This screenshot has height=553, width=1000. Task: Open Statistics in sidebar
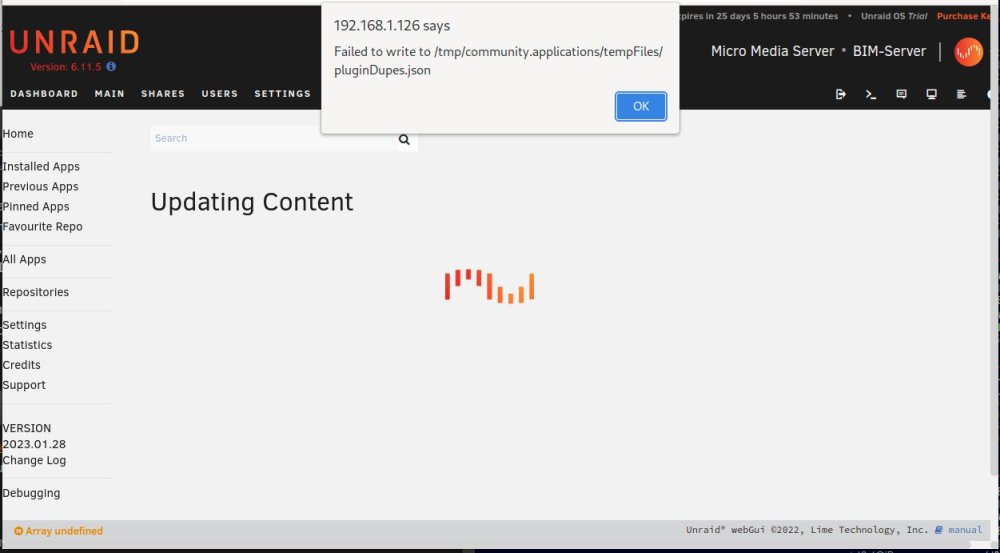click(x=27, y=345)
